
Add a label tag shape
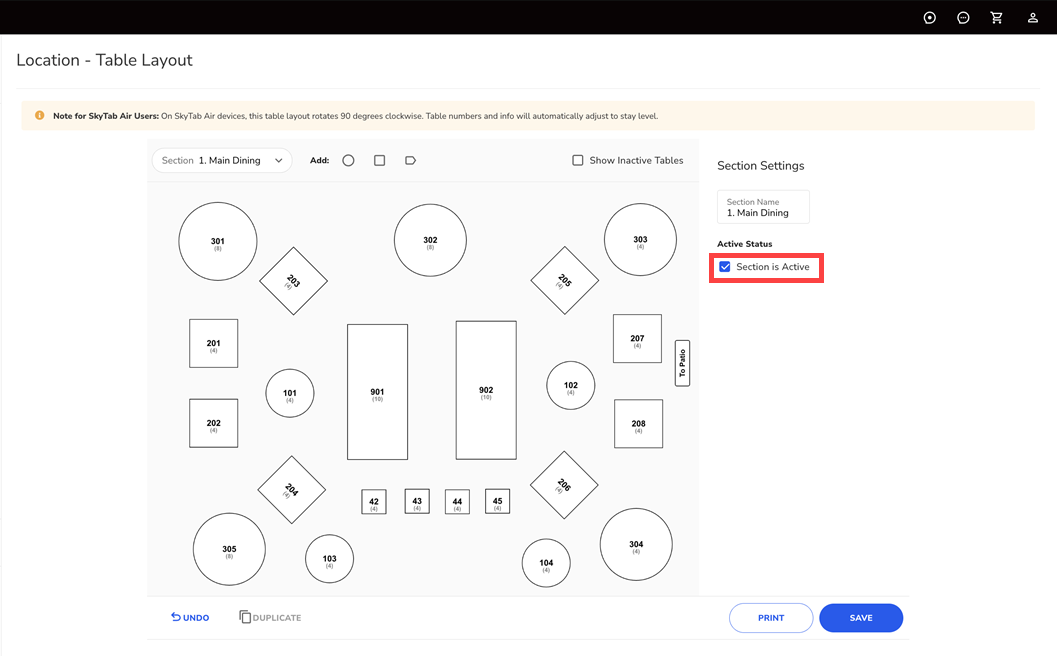click(410, 161)
